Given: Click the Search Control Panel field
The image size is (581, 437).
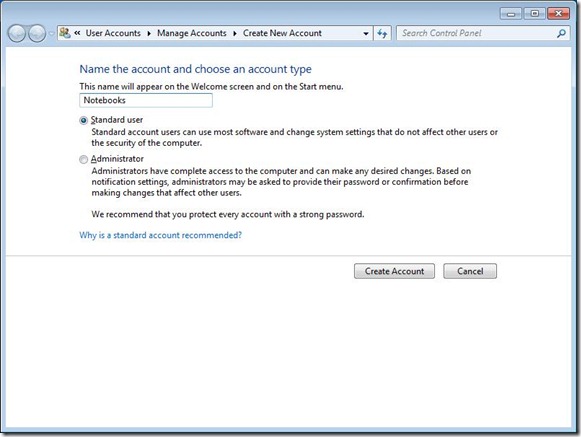Looking at the screenshot, I should click(478, 33).
